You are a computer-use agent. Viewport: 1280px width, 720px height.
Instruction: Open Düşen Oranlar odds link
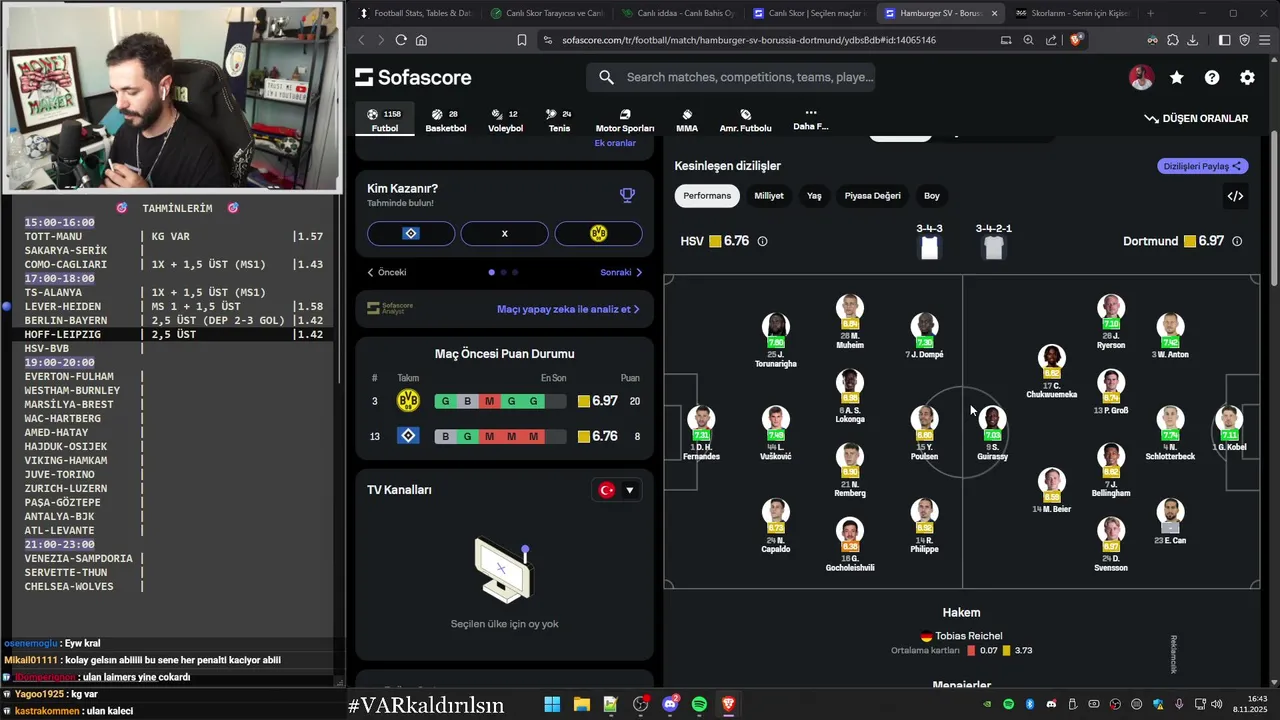[1196, 118]
